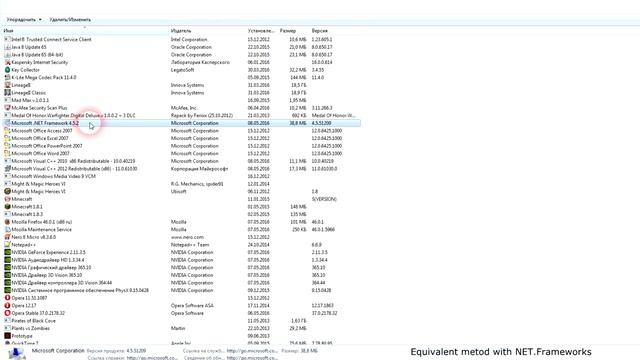Select Microsoft Windows Media Video 9 VCM
Image resolution: width=640 pixels, height=360 pixels.
[x=181, y=176]
